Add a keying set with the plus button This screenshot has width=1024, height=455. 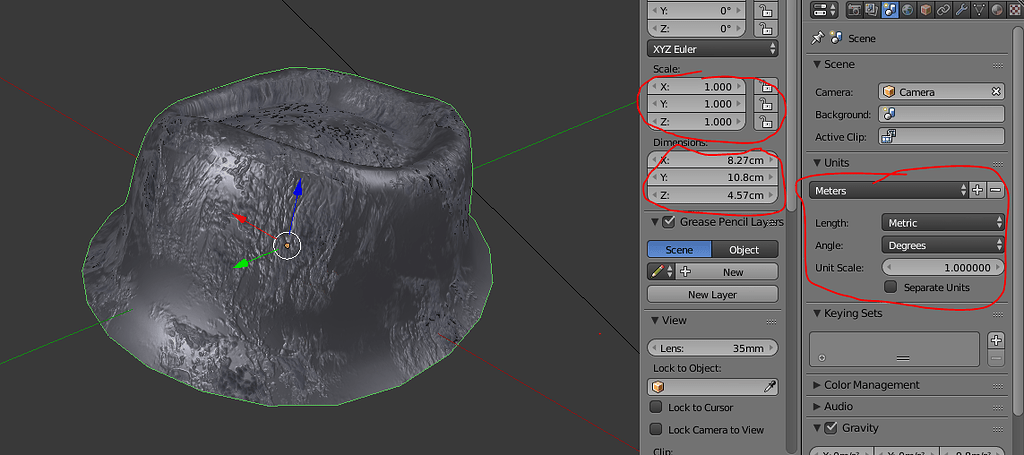click(996, 340)
